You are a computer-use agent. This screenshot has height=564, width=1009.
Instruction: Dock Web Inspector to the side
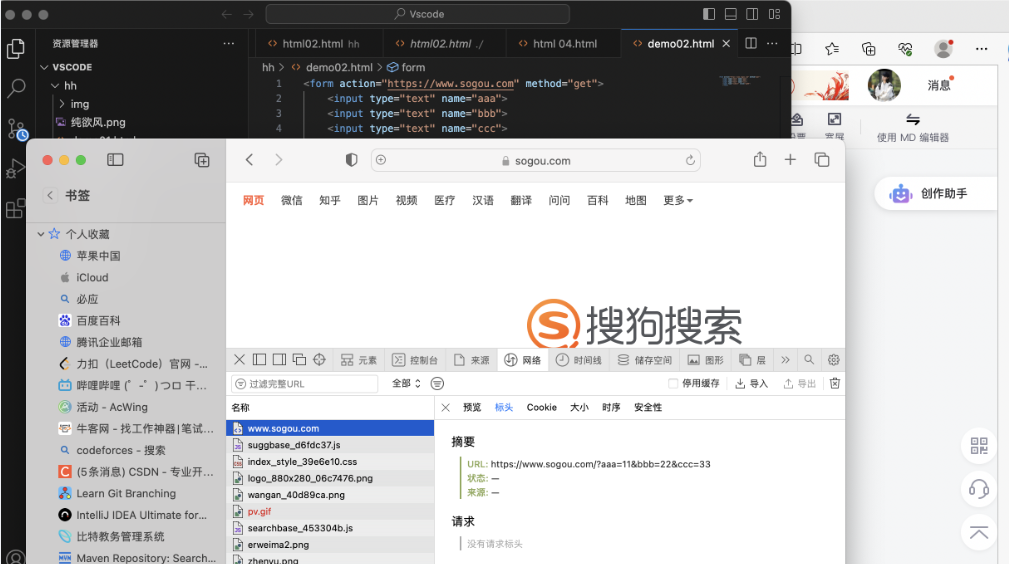(x=279, y=359)
